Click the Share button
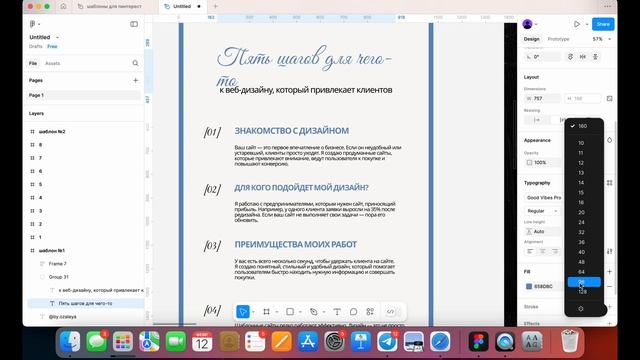This screenshot has height=360, width=640. pos(603,24)
